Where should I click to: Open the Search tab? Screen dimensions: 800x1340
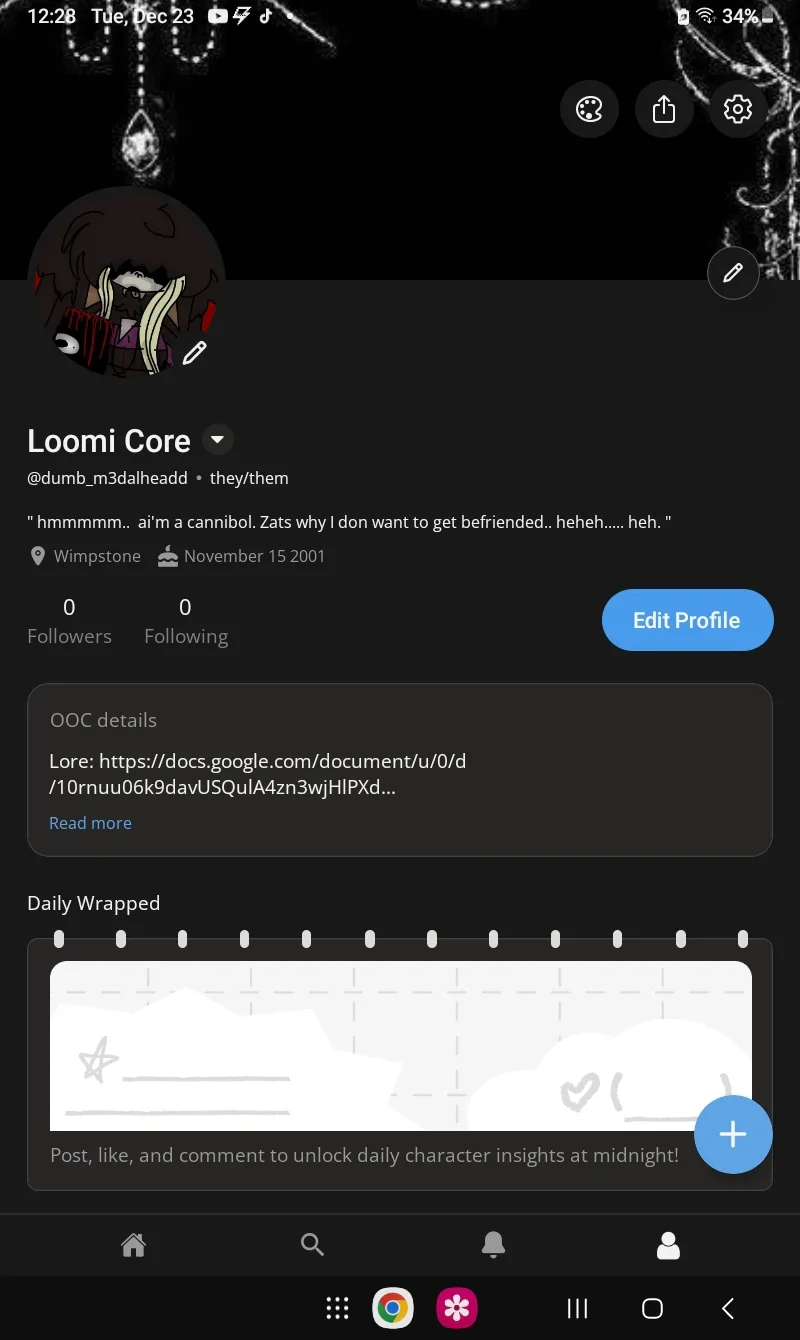[x=312, y=1245]
